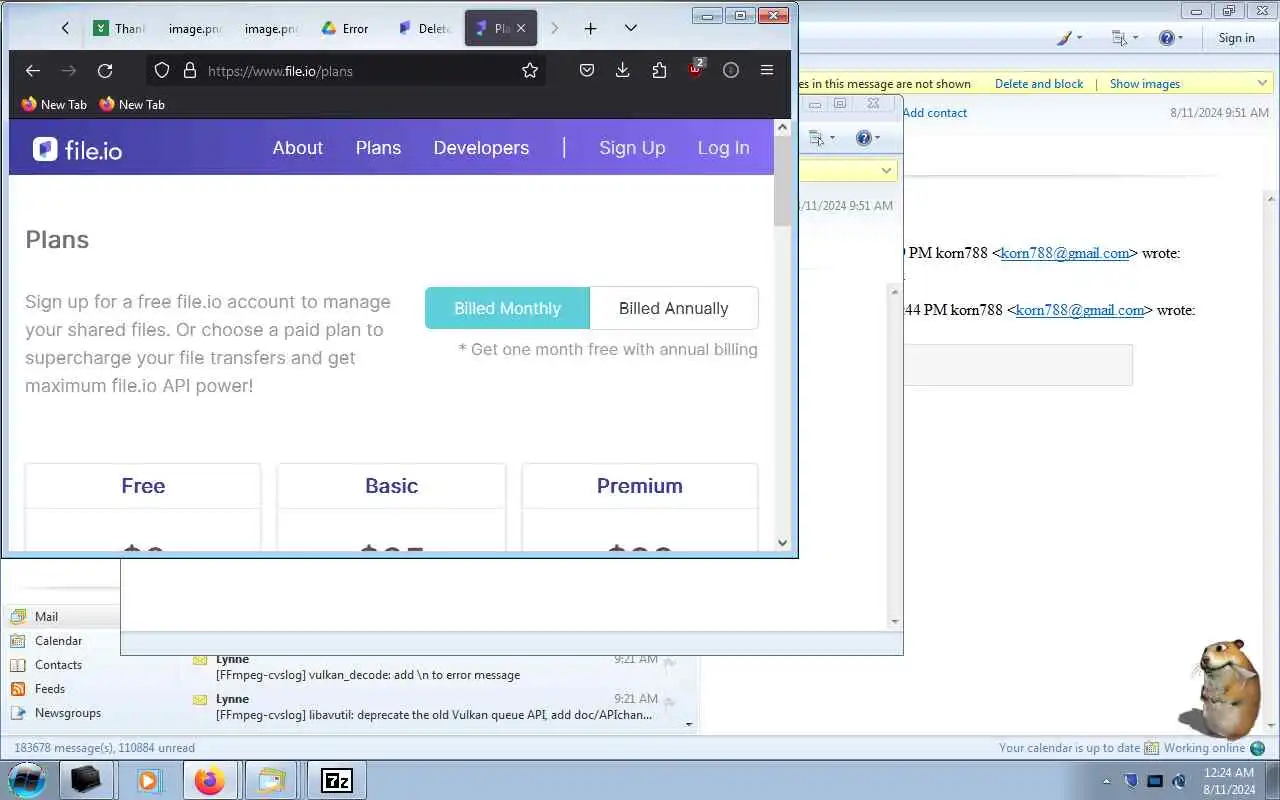Open Newsgroups in mail sidebar

(x=68, y=713)
